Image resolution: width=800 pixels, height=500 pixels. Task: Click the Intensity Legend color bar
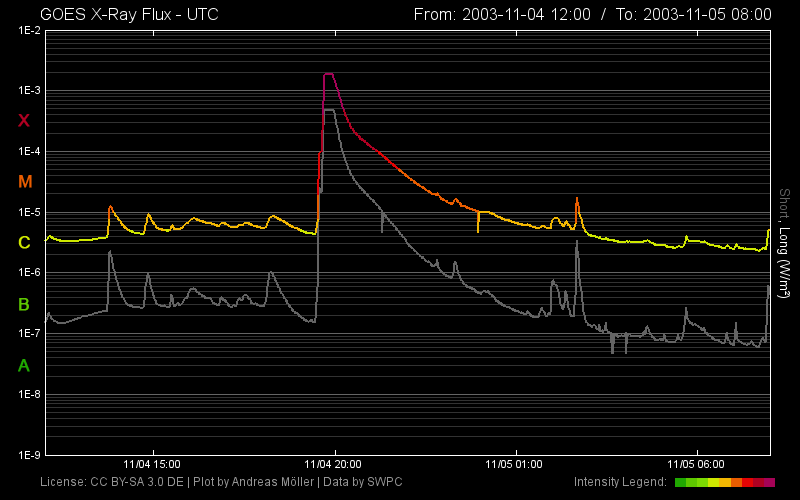click(x=724, y=482)
